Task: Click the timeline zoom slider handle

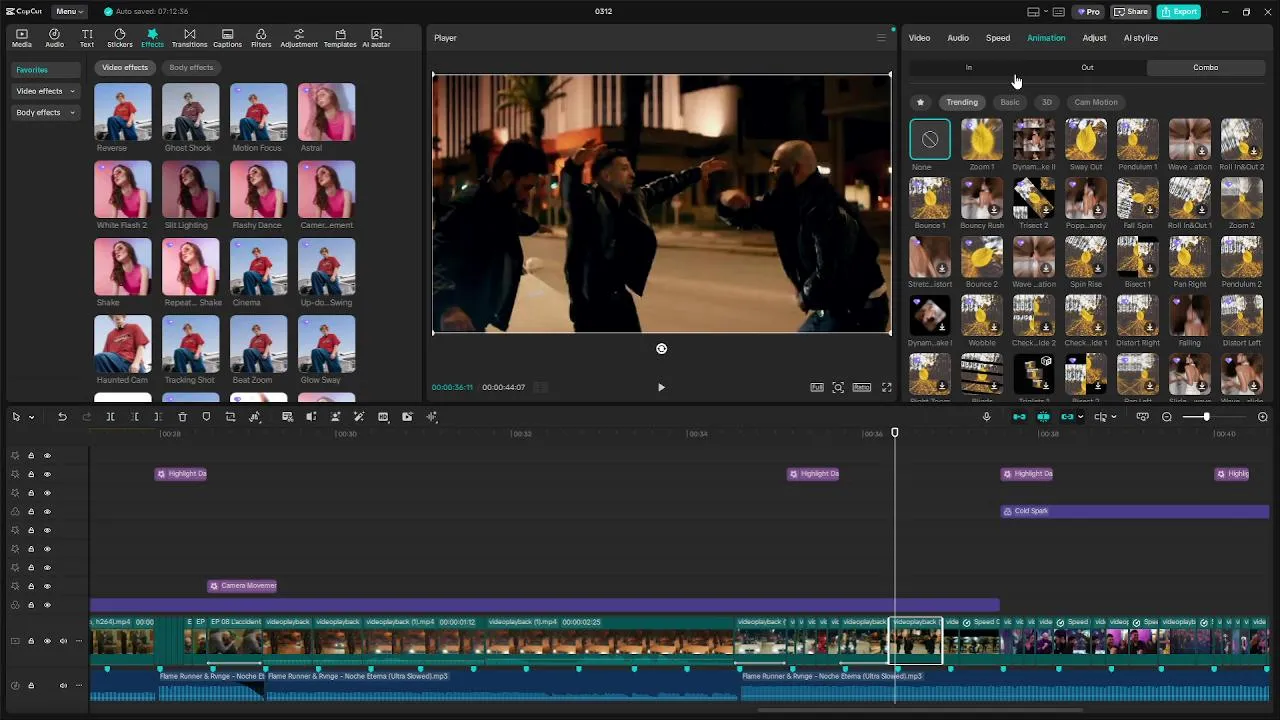Action: (x=1206, y=417)
